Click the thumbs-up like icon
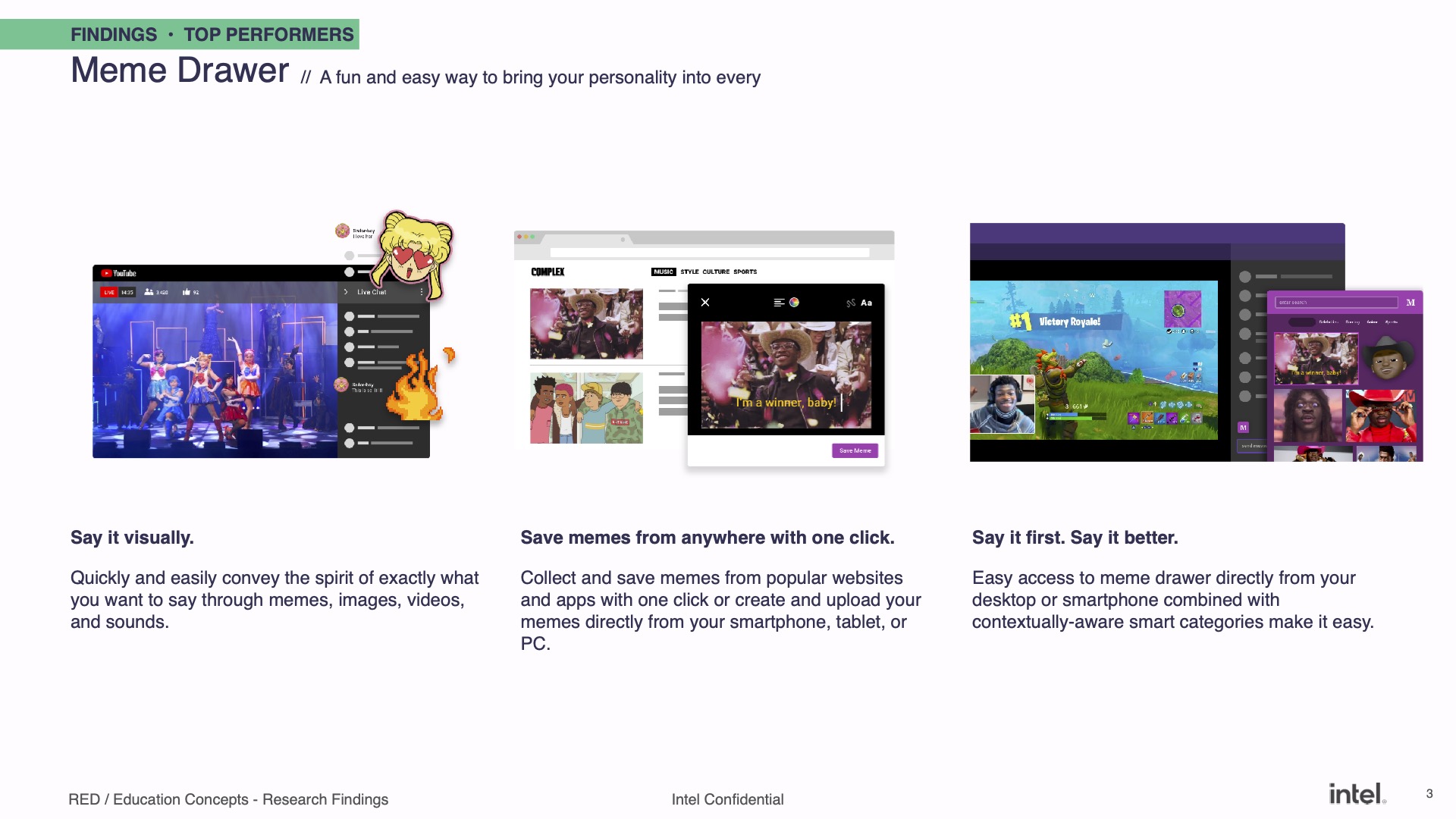Screen dimensions: 1456x819 [186, 292]
